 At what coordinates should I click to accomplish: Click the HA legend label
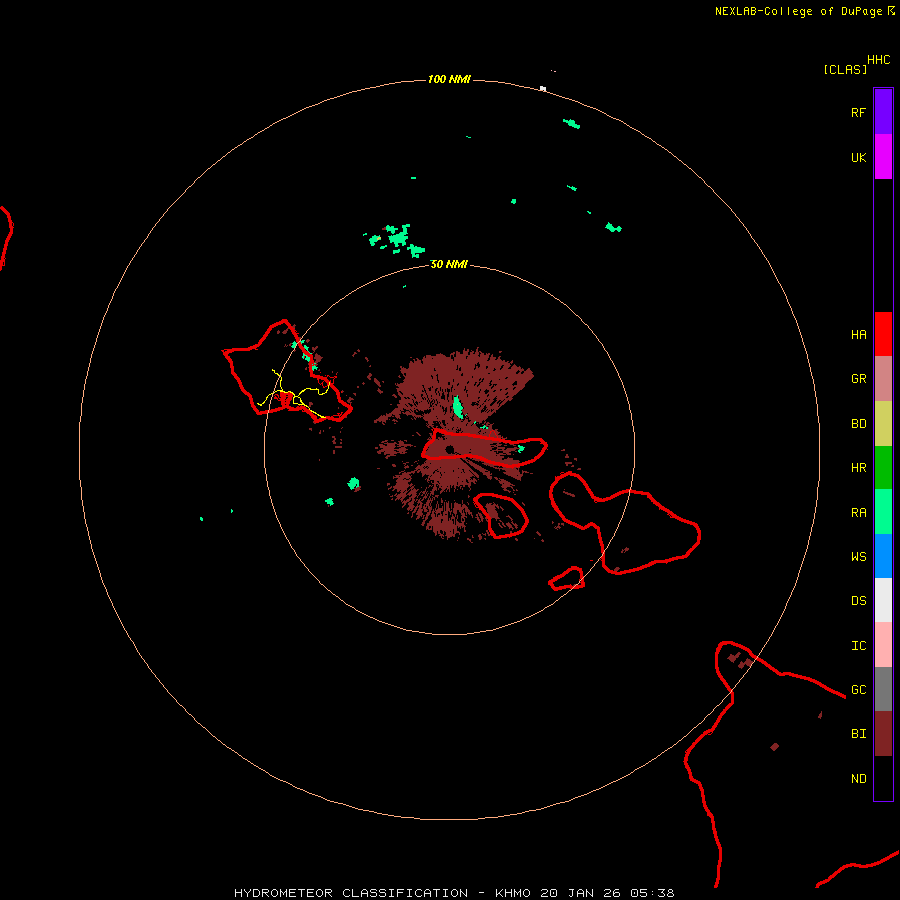pyautogui.click(x=858, y=334)
